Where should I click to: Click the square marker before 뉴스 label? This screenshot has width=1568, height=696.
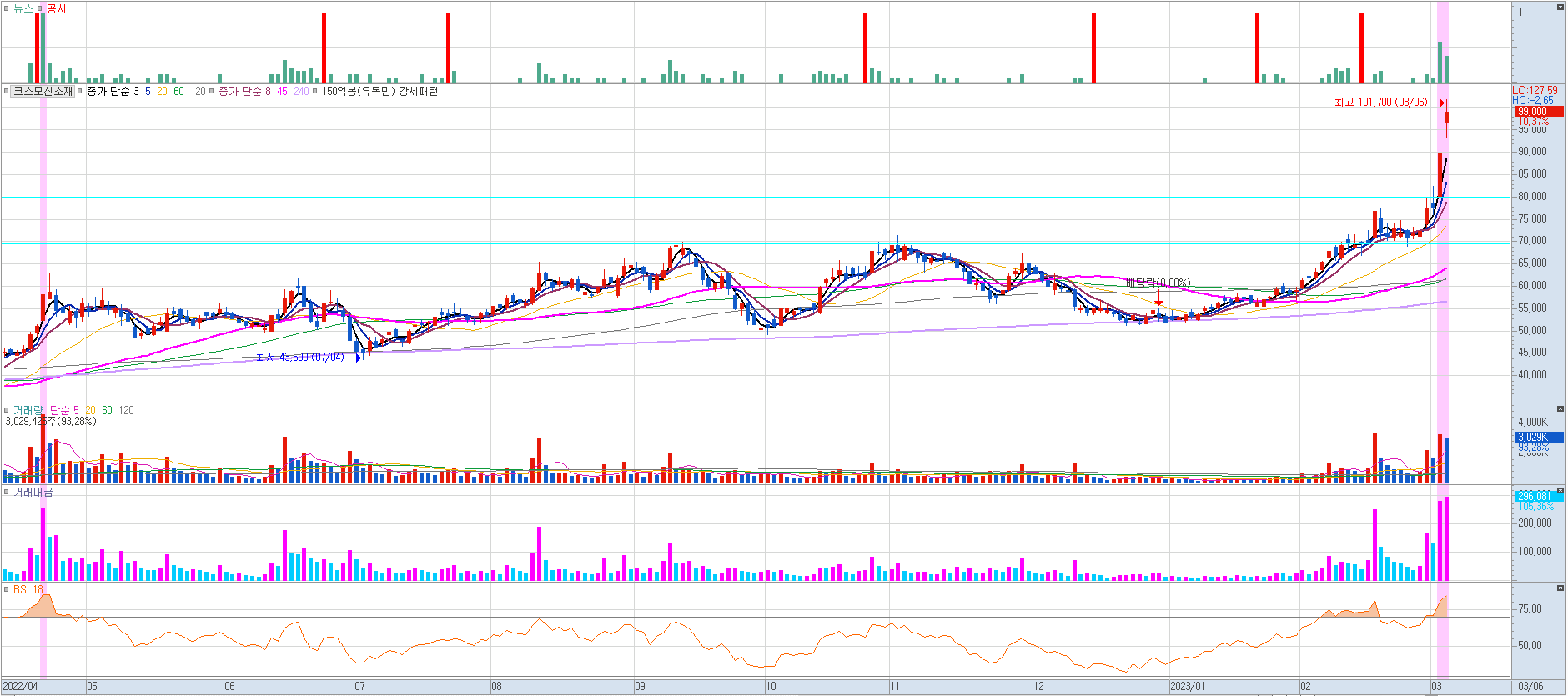click(x=7, y=8)
